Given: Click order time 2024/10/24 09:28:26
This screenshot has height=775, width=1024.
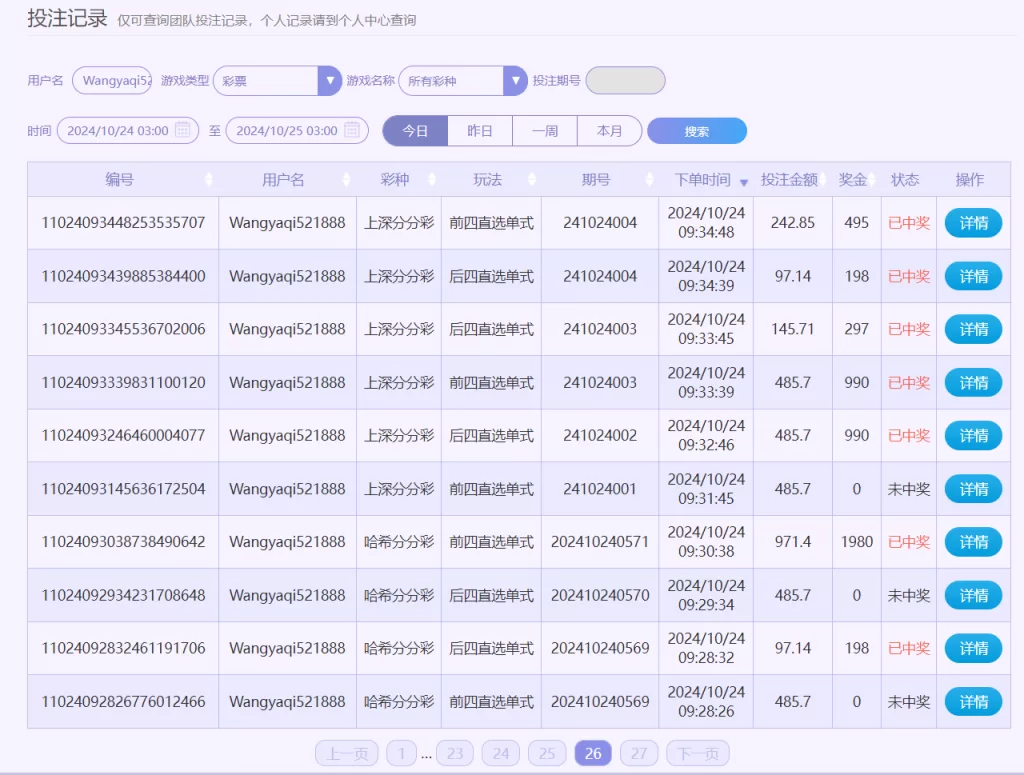Looking at the screenshot, I should pyautogui.click(x=706, y=702).
